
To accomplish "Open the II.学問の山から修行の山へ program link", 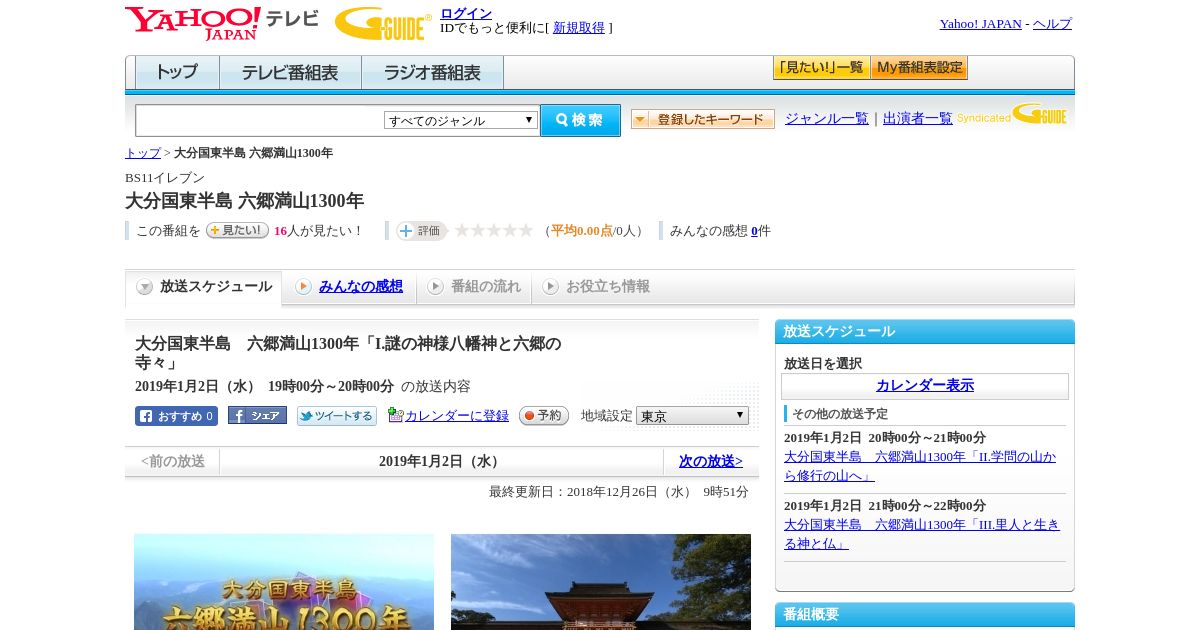I will pyautogui.click(x=920, y=466).
